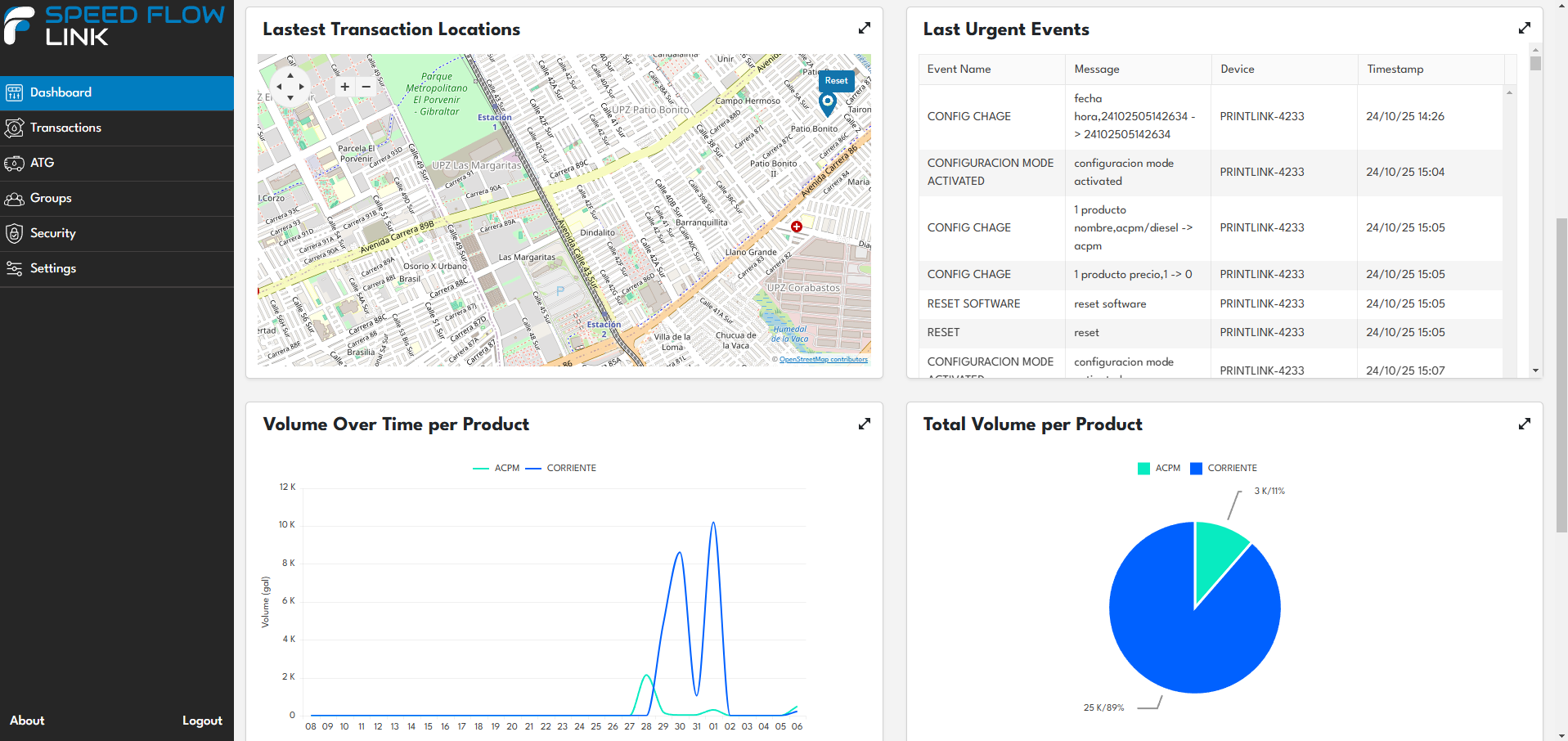Click the blue location pin on map

(828, 103)
